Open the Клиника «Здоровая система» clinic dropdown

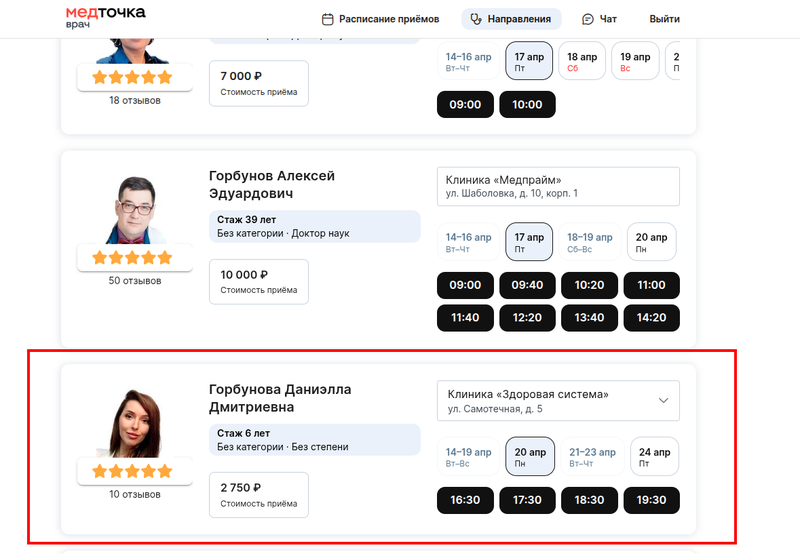click(558, 400)
